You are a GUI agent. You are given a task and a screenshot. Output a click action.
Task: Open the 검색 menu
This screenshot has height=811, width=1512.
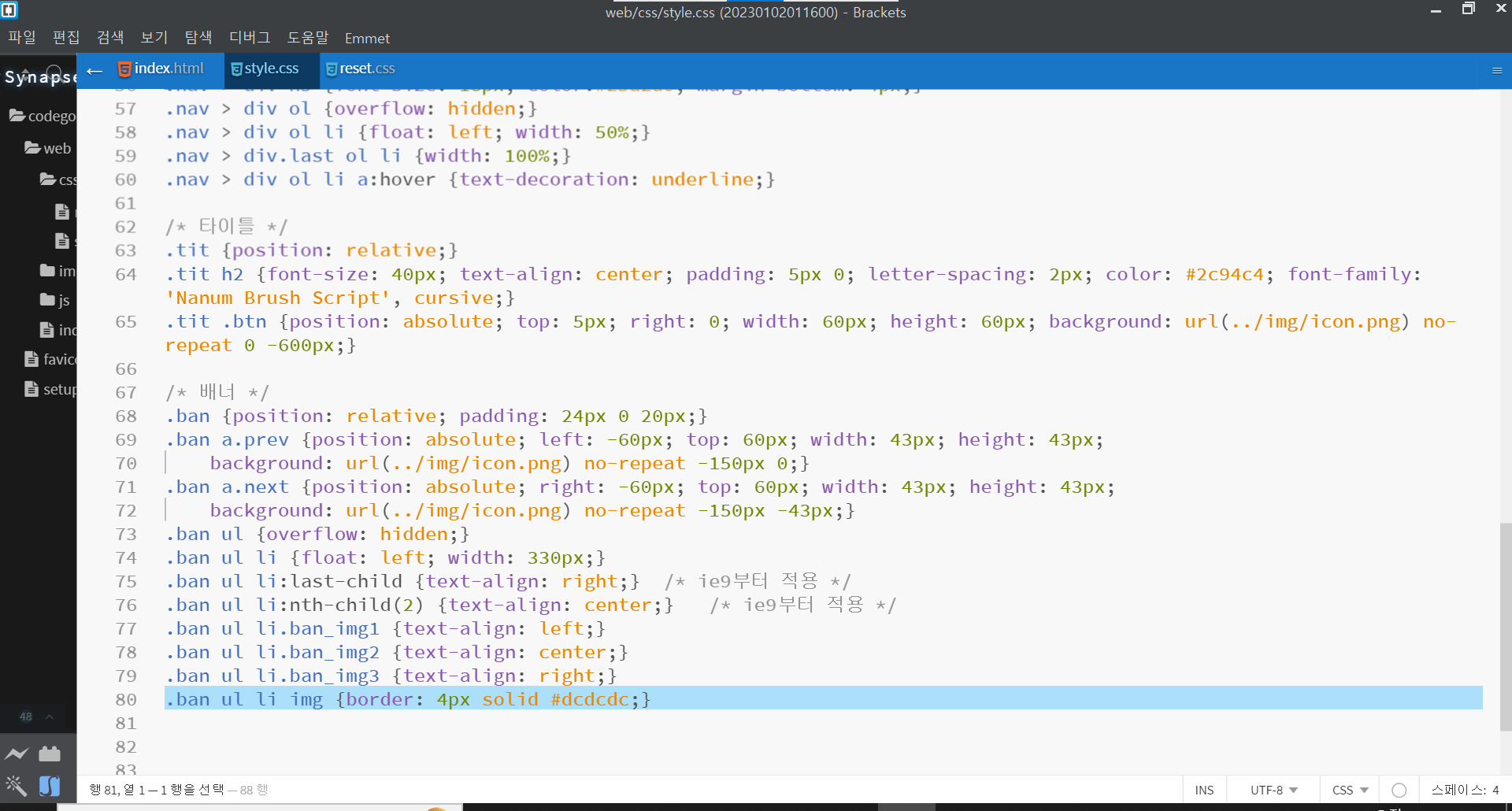tap(110, 38)
